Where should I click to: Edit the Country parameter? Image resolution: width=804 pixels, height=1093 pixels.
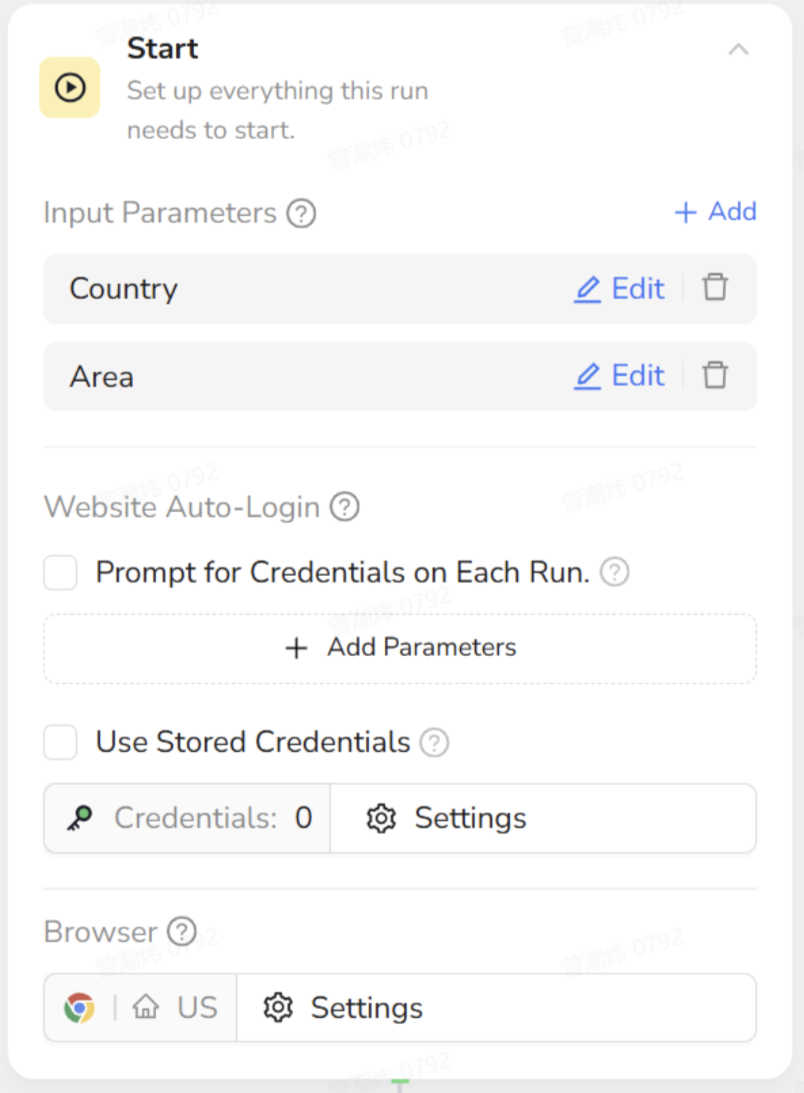[619, 289]
